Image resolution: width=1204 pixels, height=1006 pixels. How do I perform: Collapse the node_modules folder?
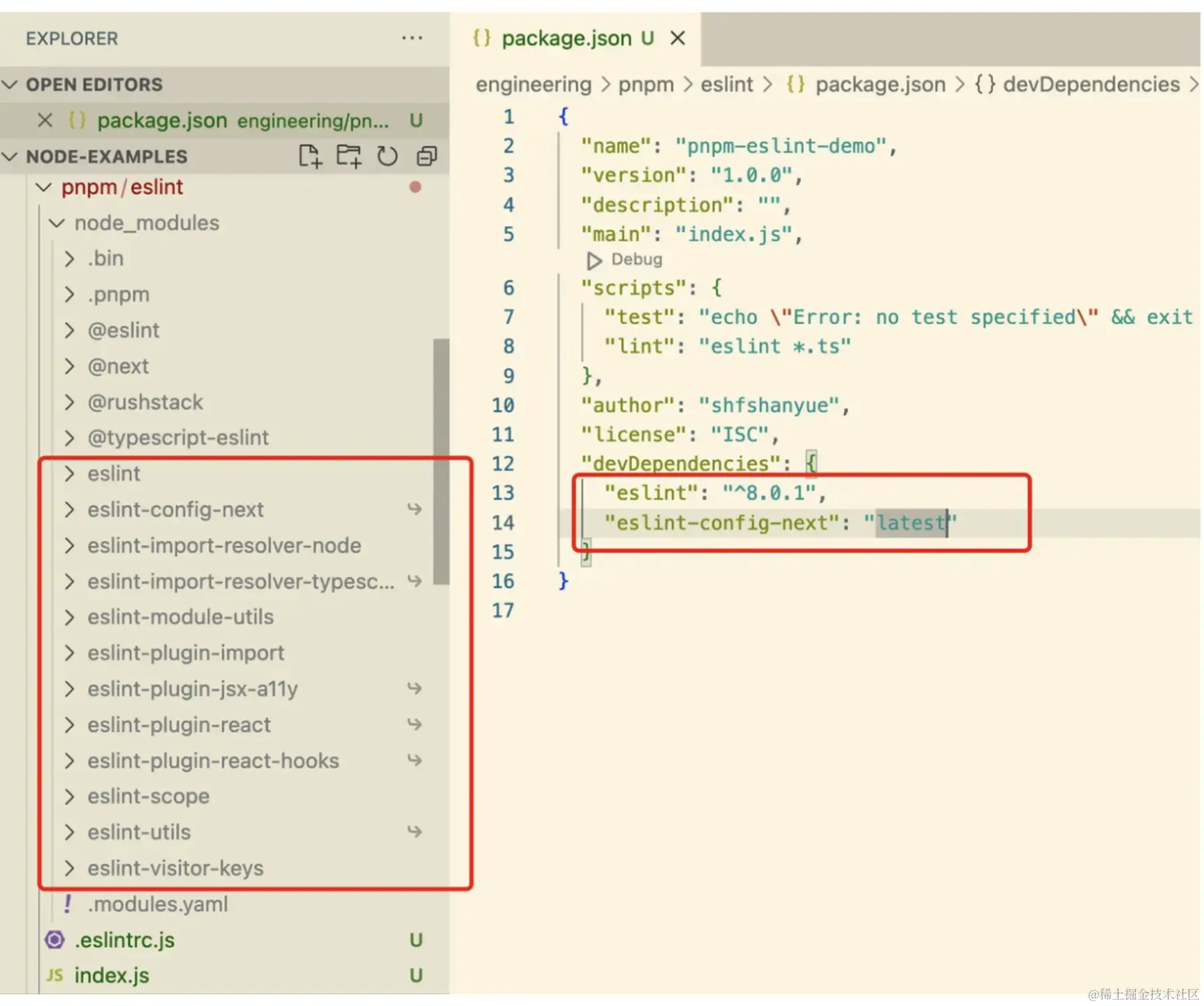click(56, 223)
